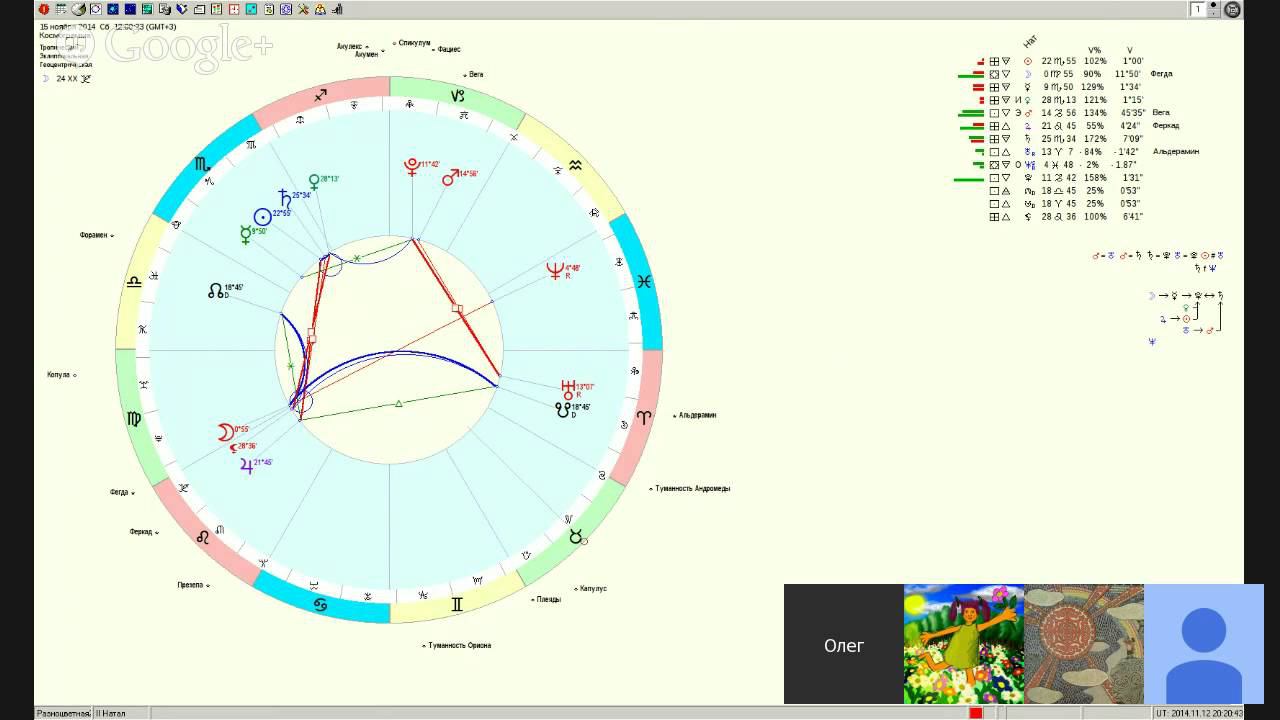Click the globe toolbar icon
The height and width of the screenshot is (720, 1280).
78,9
